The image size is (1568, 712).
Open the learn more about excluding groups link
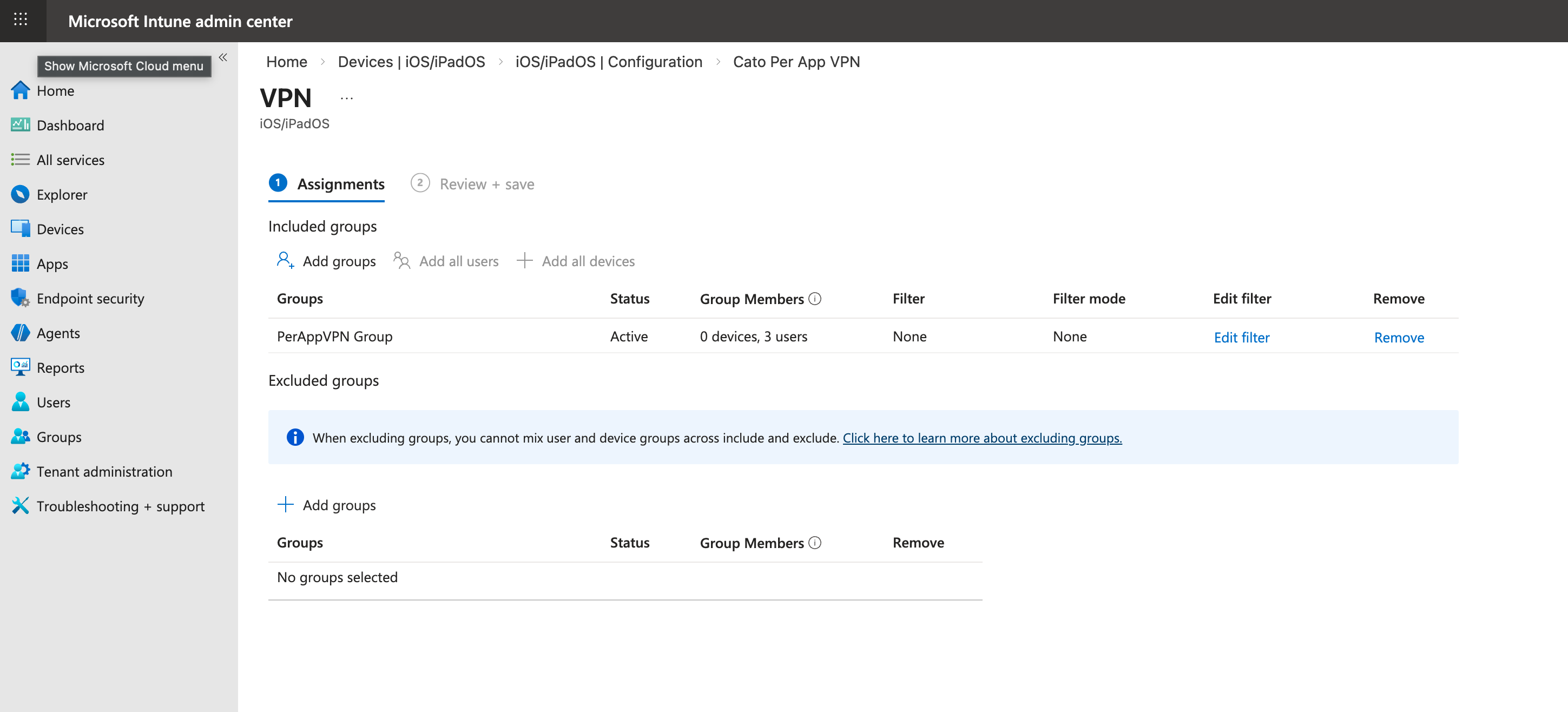click(x=983, y=438)
